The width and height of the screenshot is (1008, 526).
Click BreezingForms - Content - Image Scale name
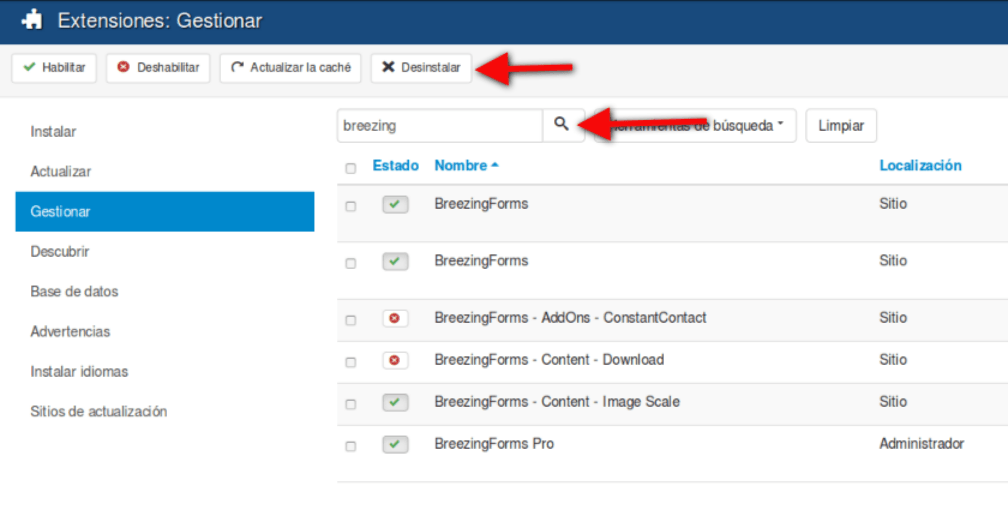point(557,402)
